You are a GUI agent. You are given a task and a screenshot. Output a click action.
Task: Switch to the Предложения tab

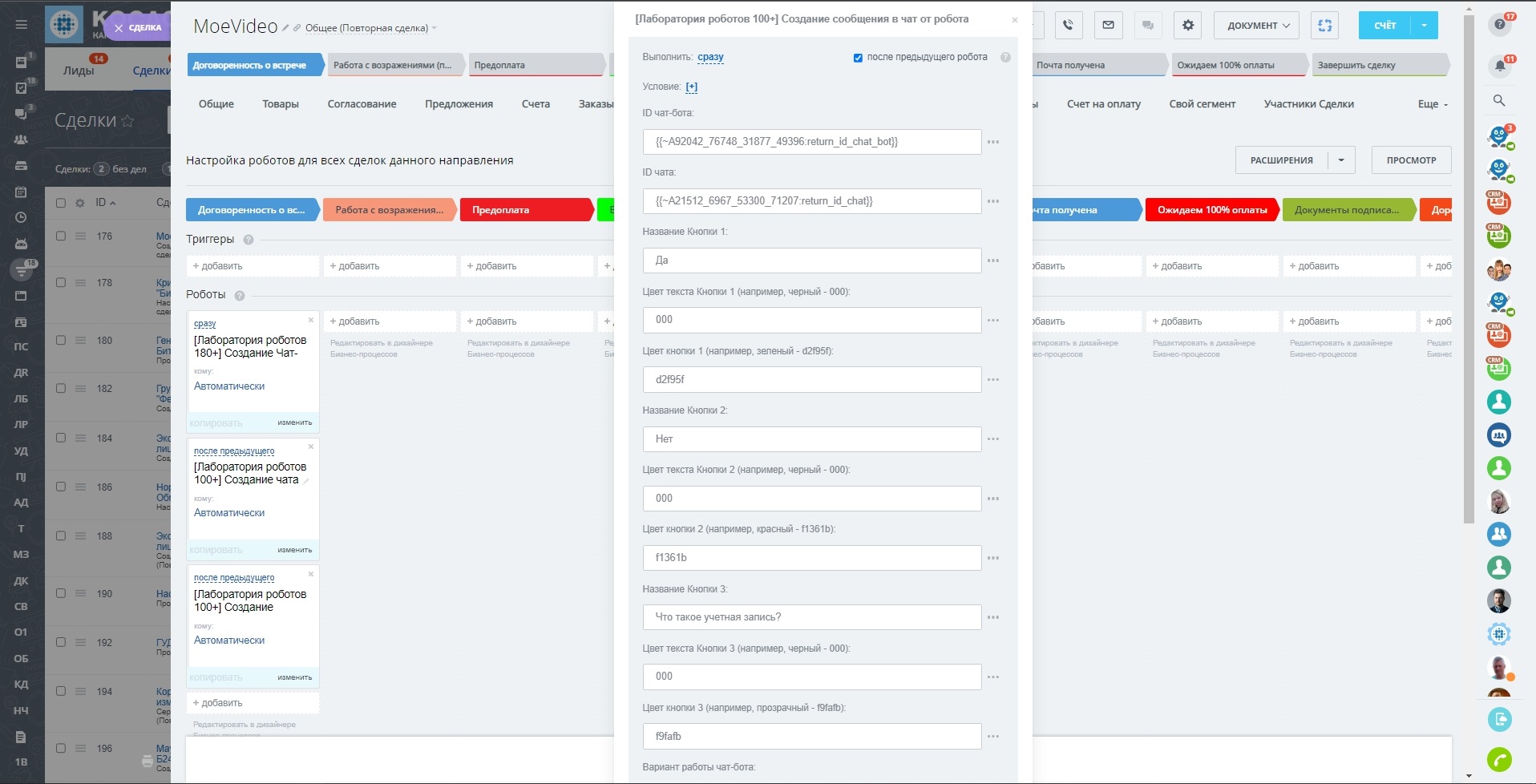coord(459,104)
